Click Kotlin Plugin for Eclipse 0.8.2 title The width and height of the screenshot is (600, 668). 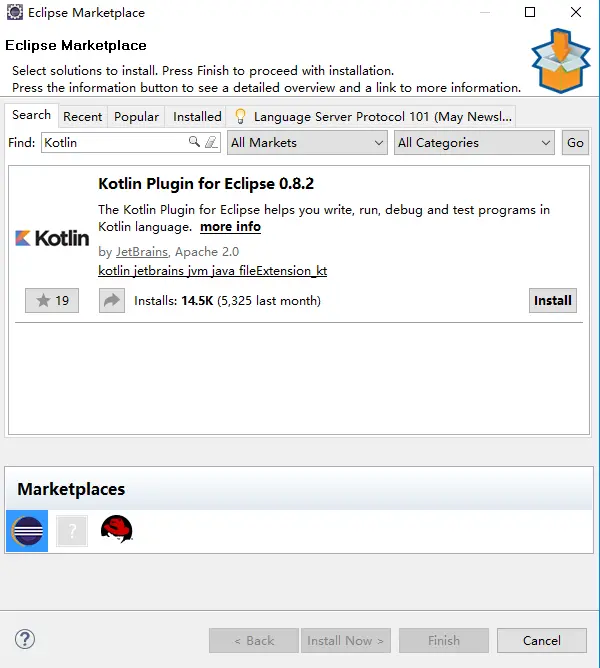click(x=206, y=184)
